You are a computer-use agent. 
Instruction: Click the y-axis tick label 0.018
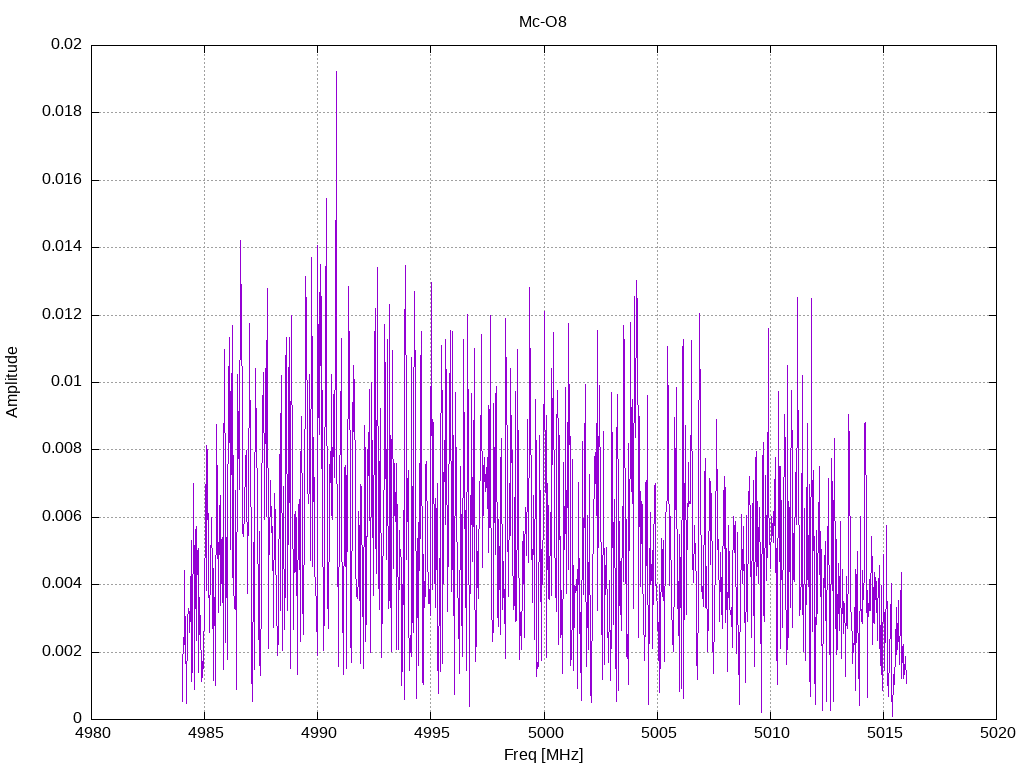(62, 111)
